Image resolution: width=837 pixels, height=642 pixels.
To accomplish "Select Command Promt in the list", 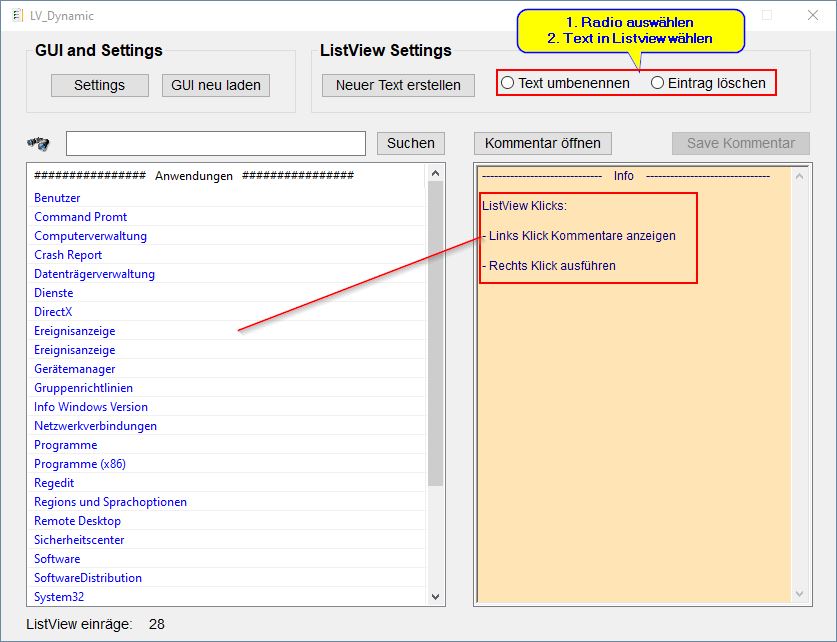I will point(81,217).
